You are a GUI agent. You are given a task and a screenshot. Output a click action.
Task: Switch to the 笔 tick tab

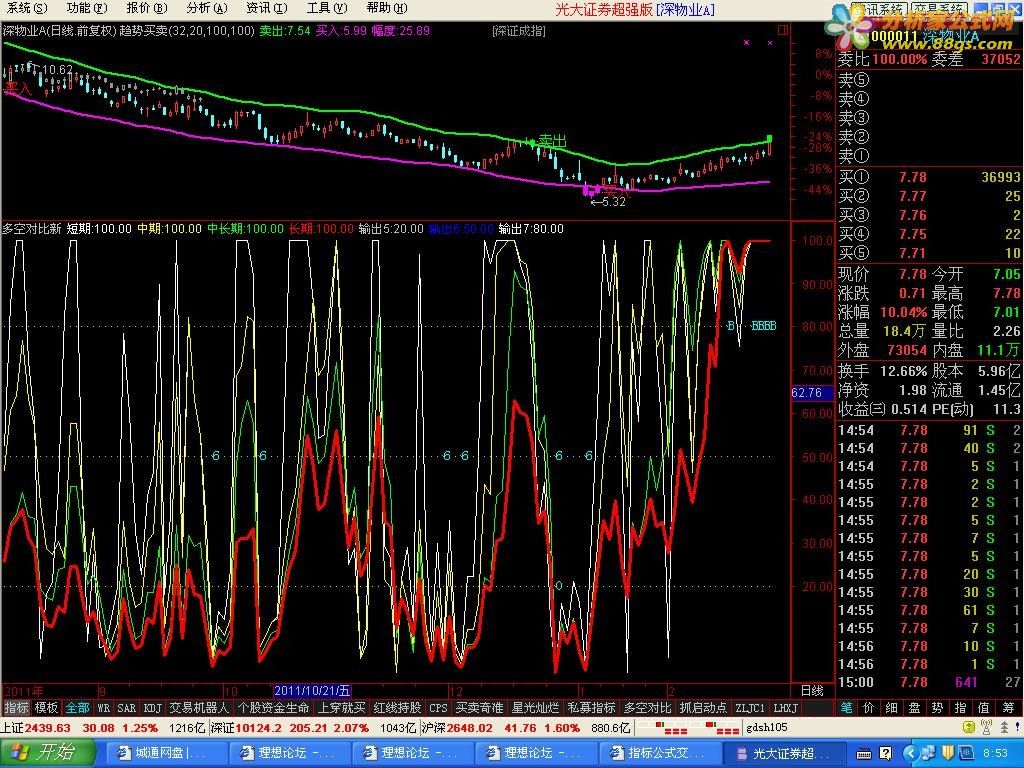click(846, 708)
